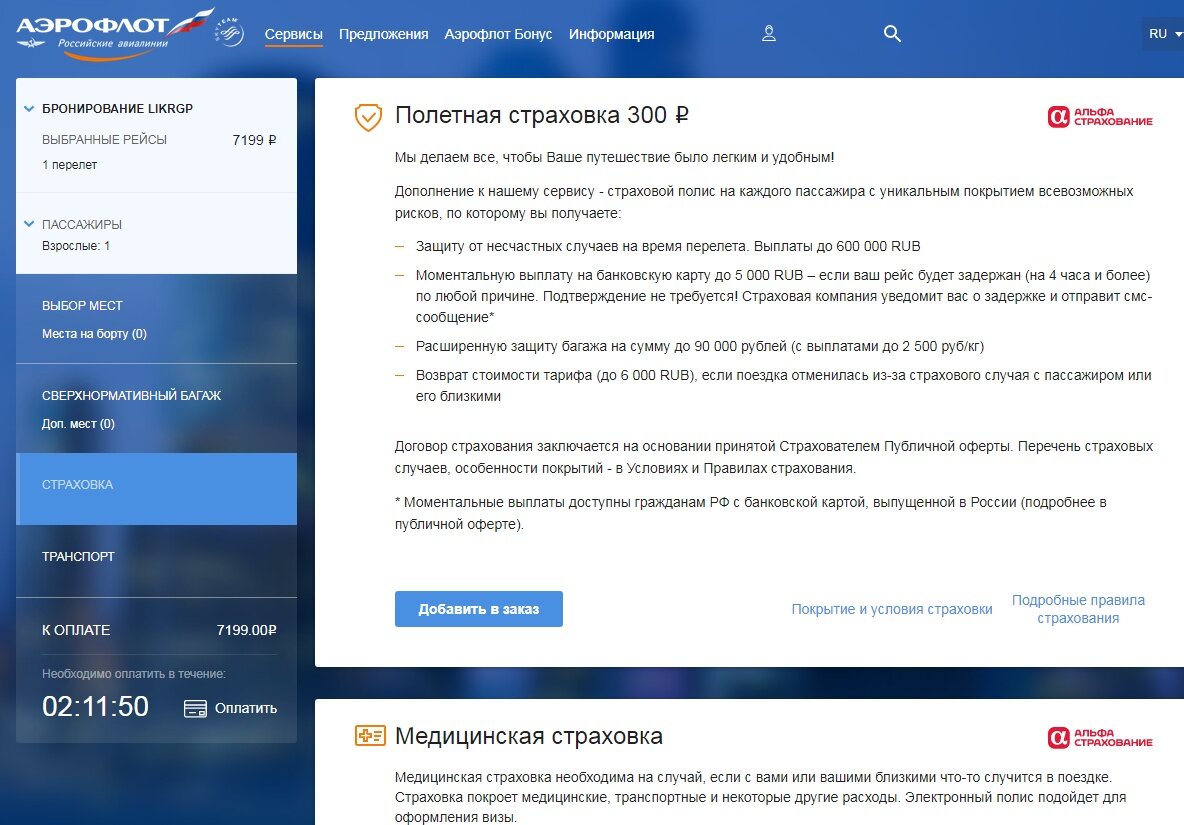Click 'Места на борту (0)' text
Screen dimensions: 1184x825
pyautogui.click(x=94, y=334)
